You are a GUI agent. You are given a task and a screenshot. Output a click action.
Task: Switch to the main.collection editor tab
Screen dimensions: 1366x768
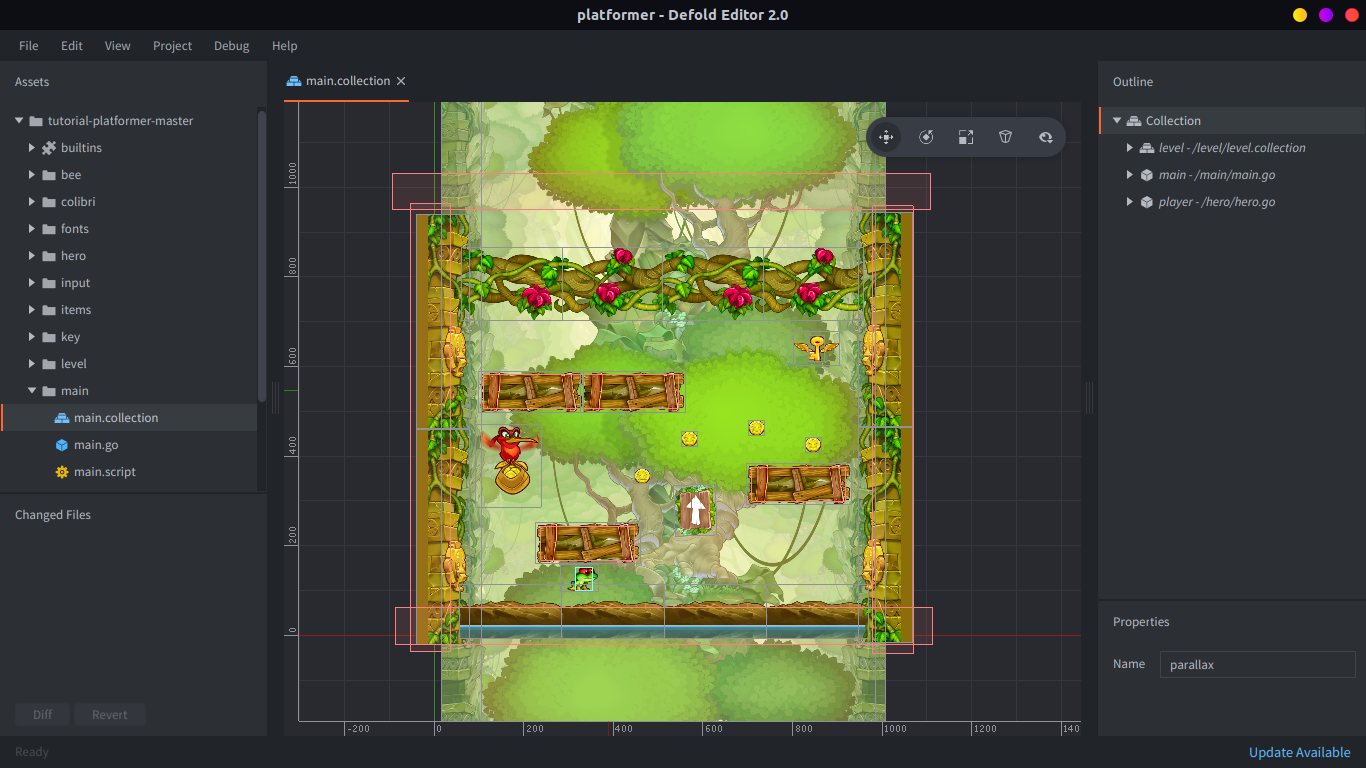click(346, 81)
